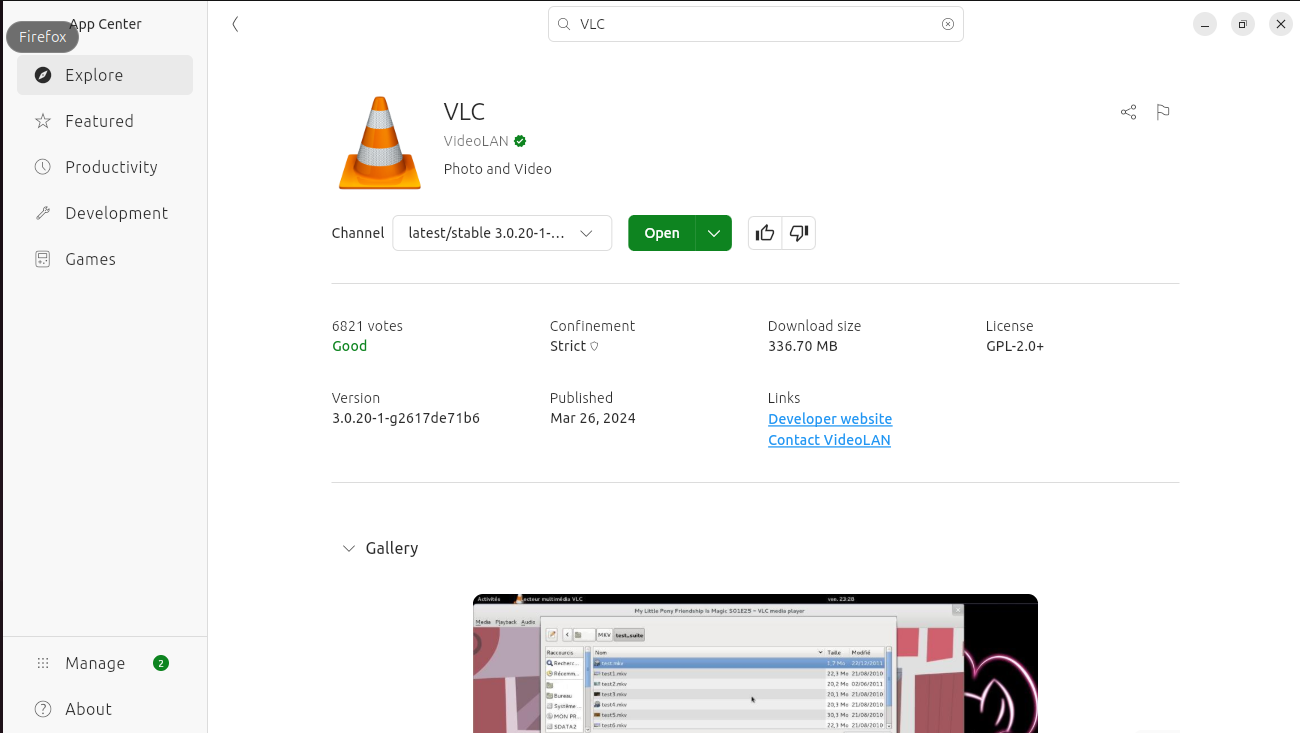Open the Channel version dropdown
This screenshot has height=733, width=1300.
click(x=501, y=233)
